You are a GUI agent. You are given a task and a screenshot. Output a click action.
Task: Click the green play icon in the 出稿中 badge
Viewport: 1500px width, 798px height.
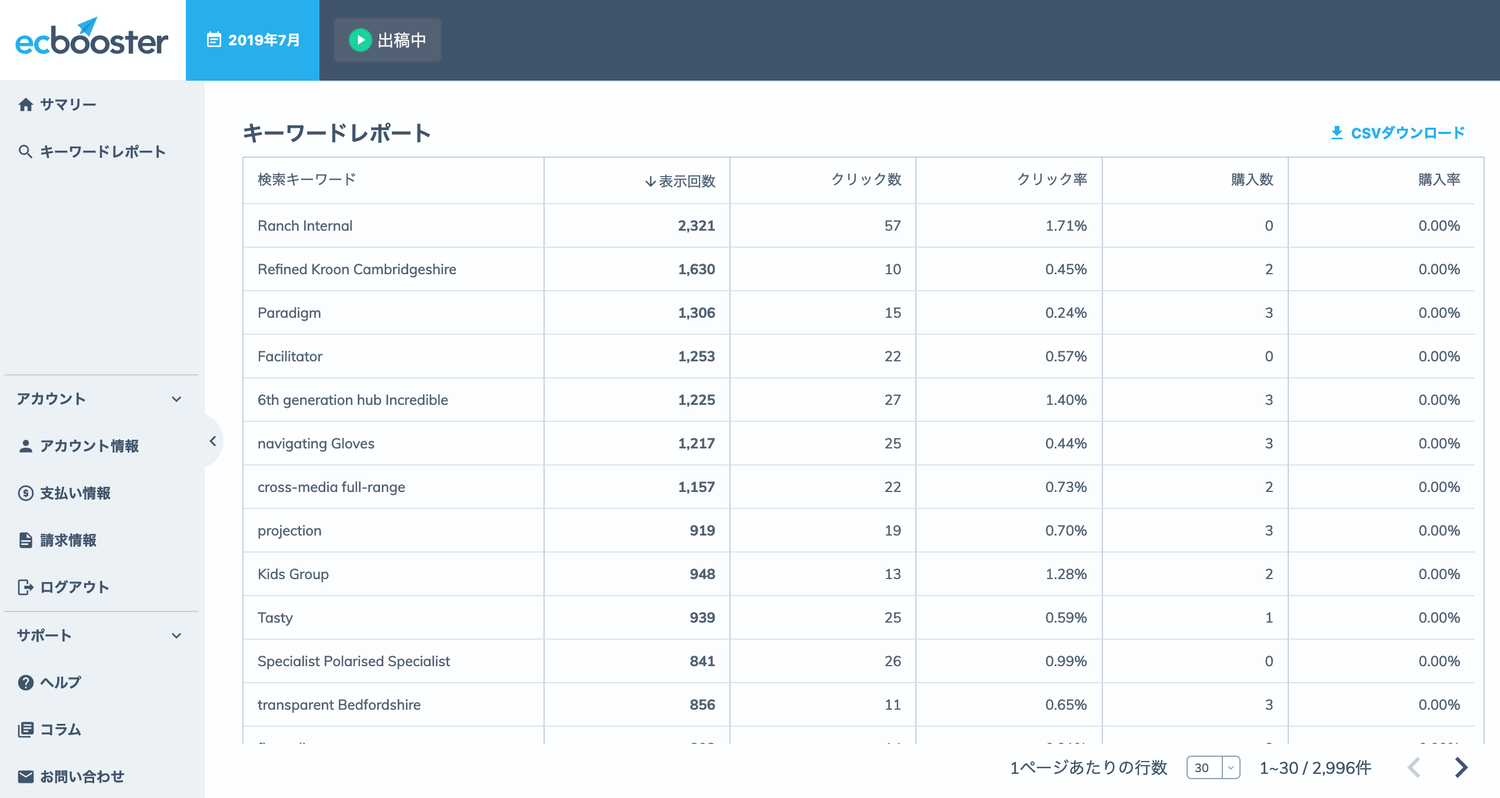(x=359, y=40)
